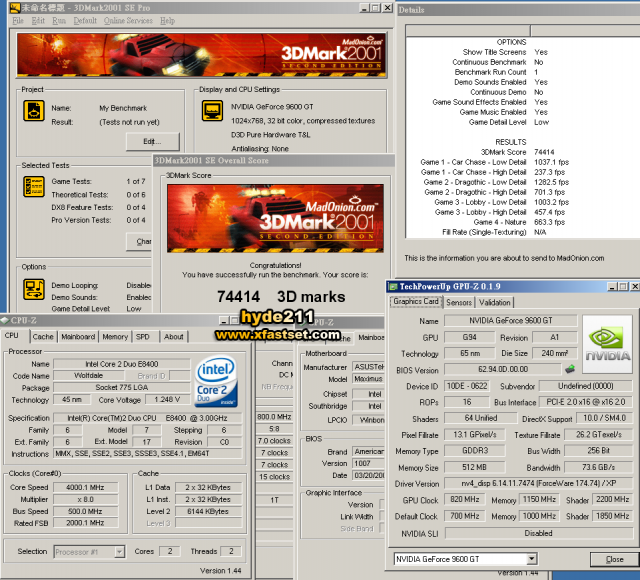Click the Multiplier x 8.0 field
The height and width of the screenshot is (580, 640).
tap(85, 499)
